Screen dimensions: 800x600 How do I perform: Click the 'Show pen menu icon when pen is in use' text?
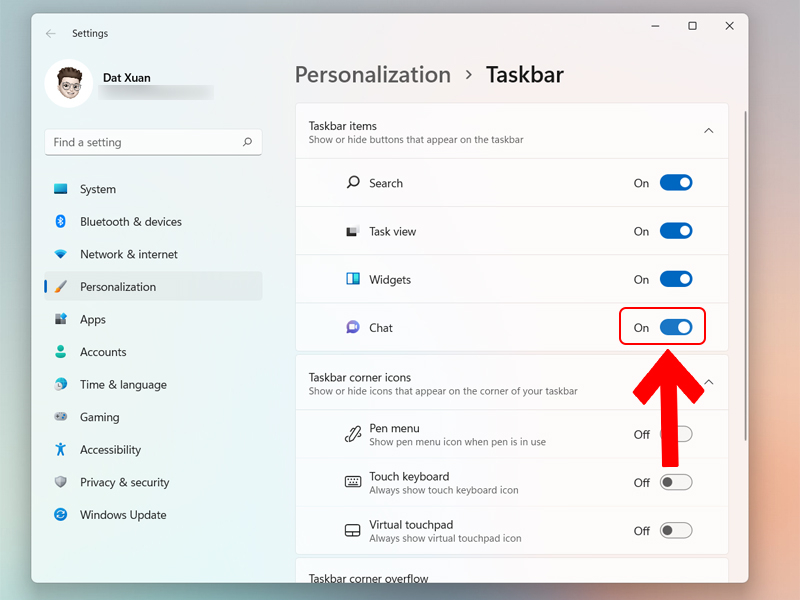pyautogui.click(x=458, y=442)
